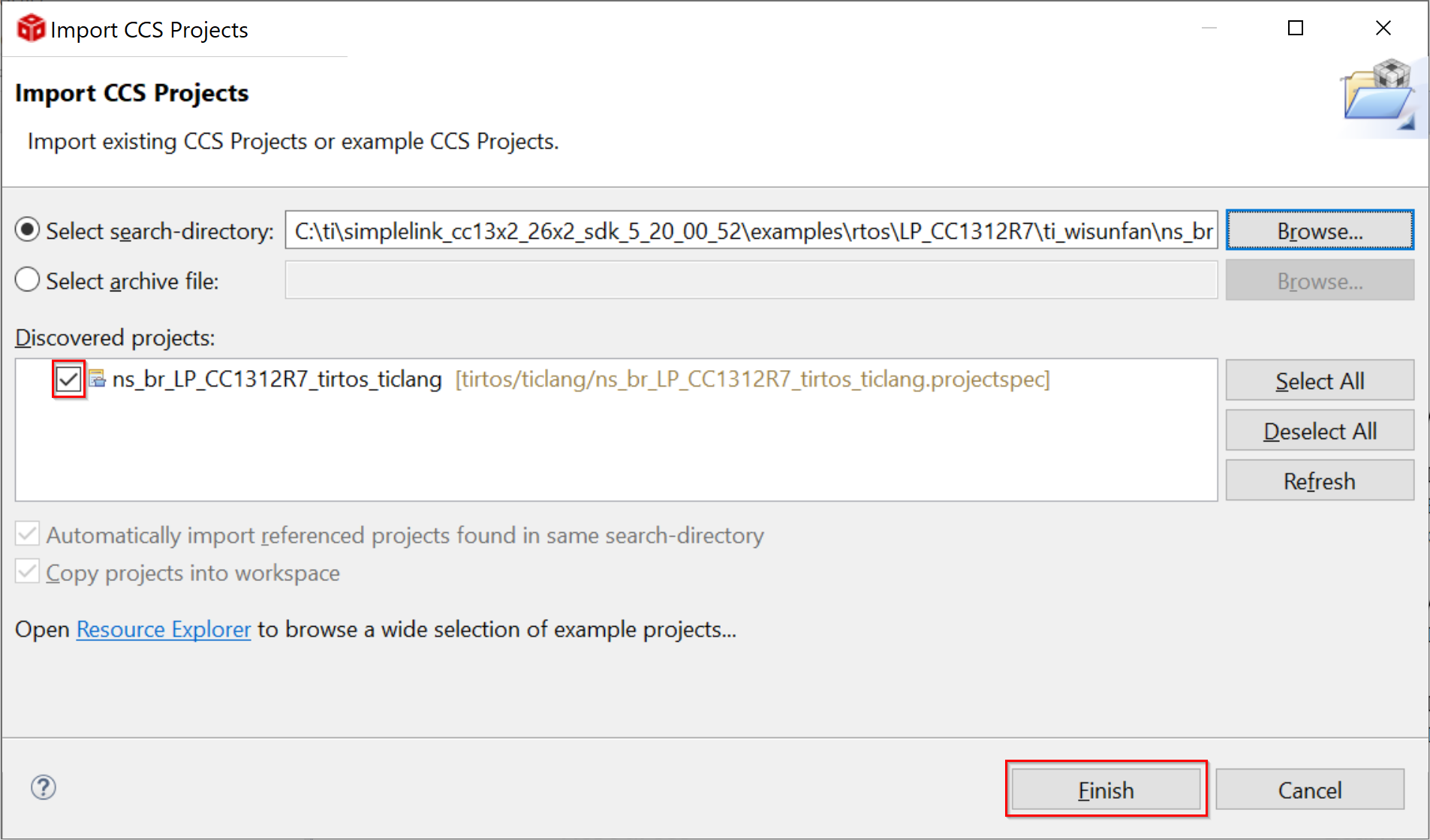The width and height of the screenshot is (1430, 840).
Task: Click inside the search-directory path field
Action: point(751,230)
